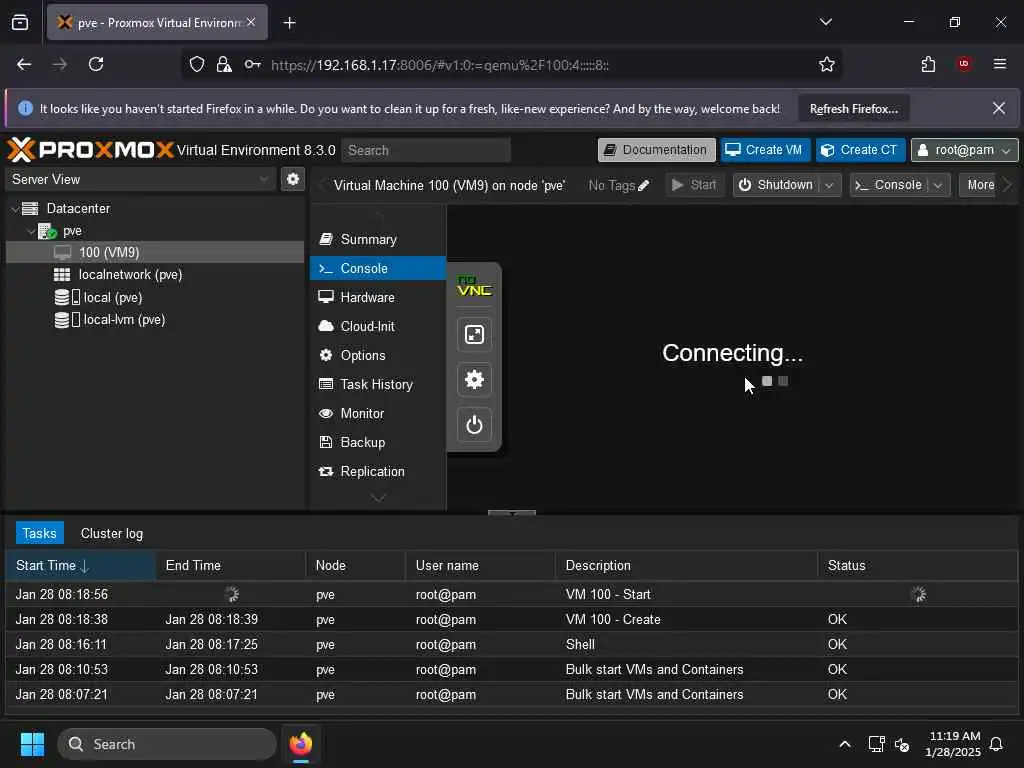Open Windows Start menu
Viewport: 1024px width, 768px height.
[32, 744]
